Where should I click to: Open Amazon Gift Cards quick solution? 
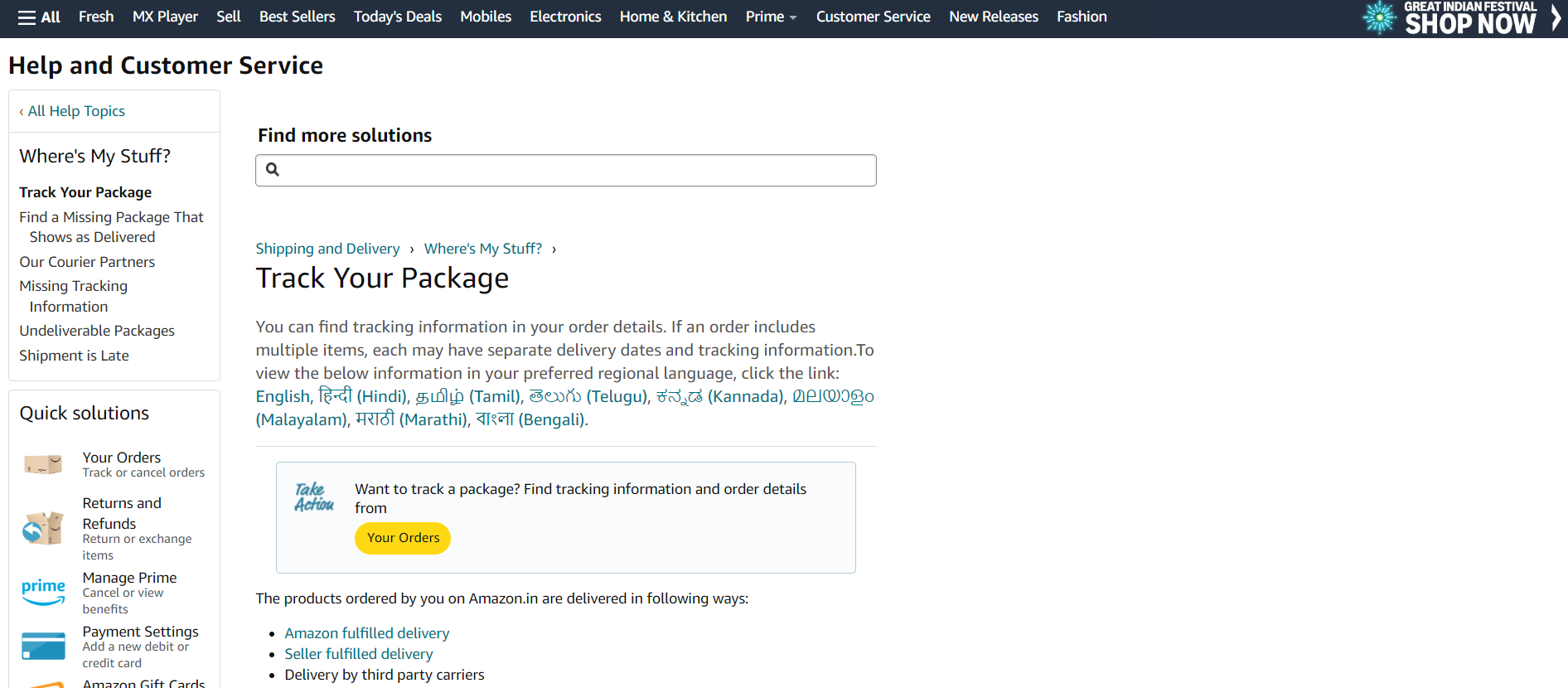(143, 683)
